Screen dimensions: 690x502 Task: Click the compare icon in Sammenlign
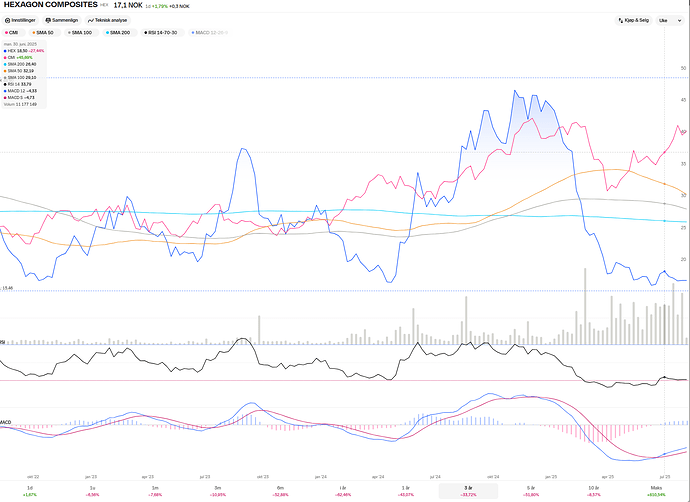point(48,20)
